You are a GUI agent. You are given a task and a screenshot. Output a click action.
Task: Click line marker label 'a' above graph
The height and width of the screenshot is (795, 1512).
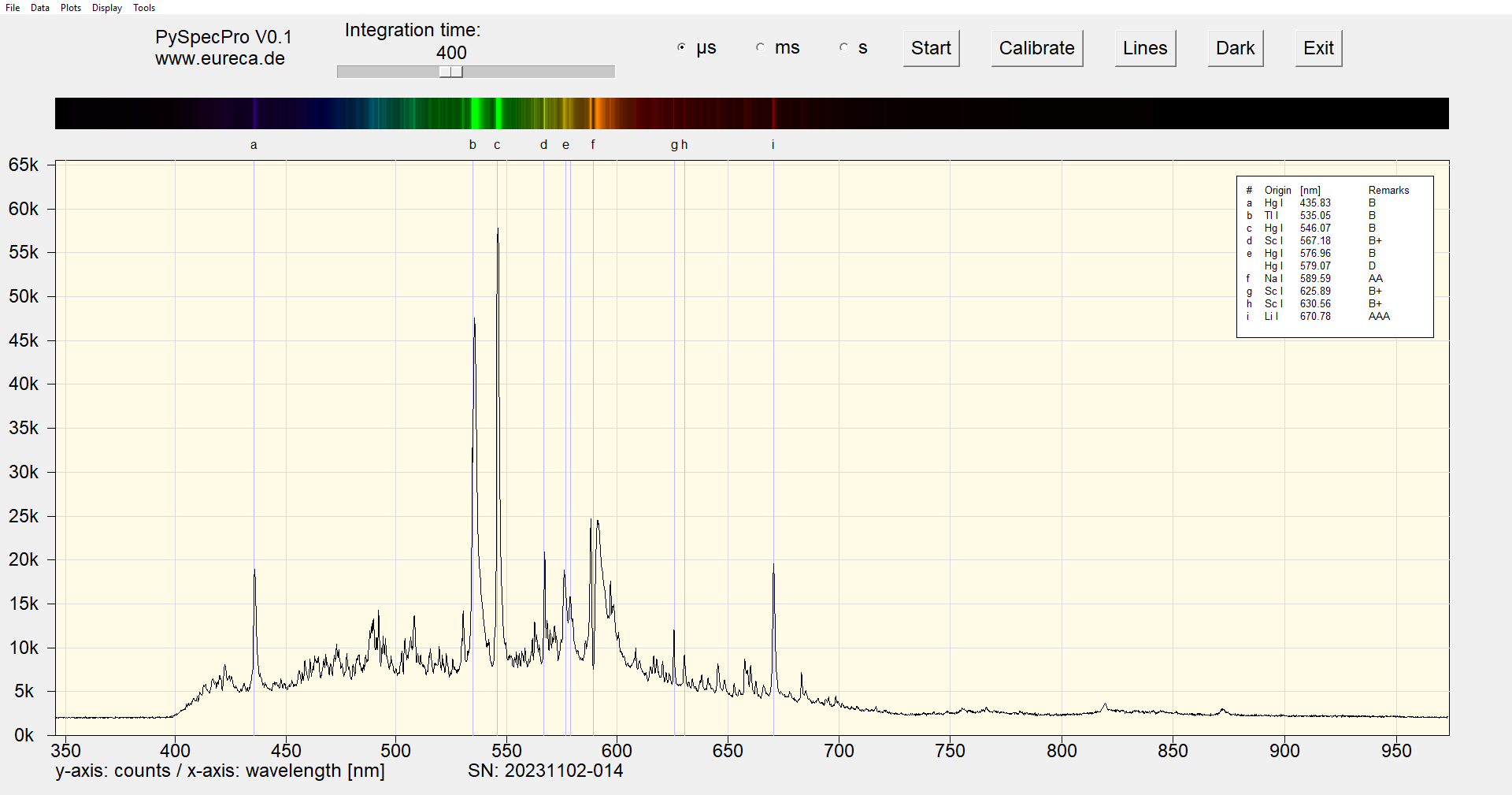254,145
